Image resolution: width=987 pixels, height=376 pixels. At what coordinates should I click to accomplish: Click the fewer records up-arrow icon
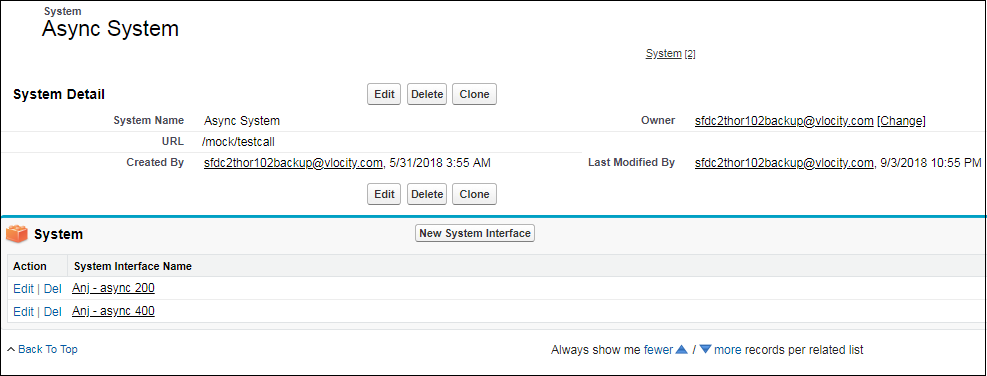681,350
